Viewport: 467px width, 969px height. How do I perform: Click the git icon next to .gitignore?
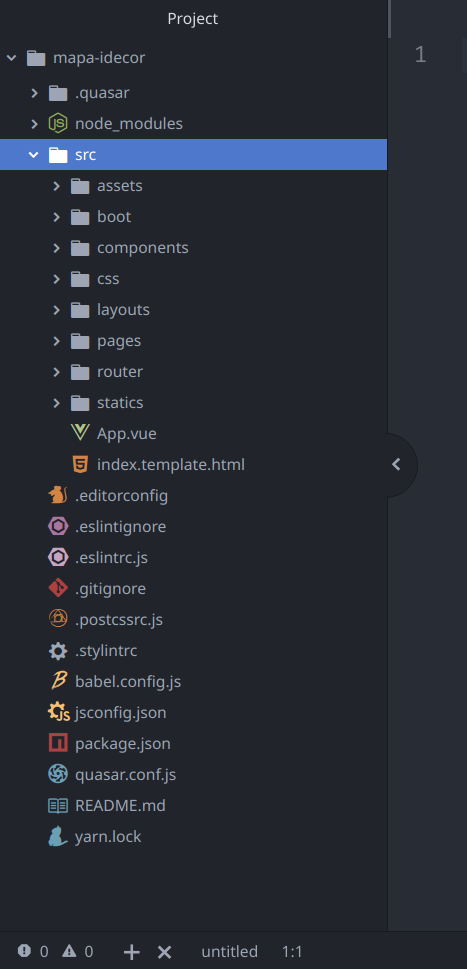[58, 588]
